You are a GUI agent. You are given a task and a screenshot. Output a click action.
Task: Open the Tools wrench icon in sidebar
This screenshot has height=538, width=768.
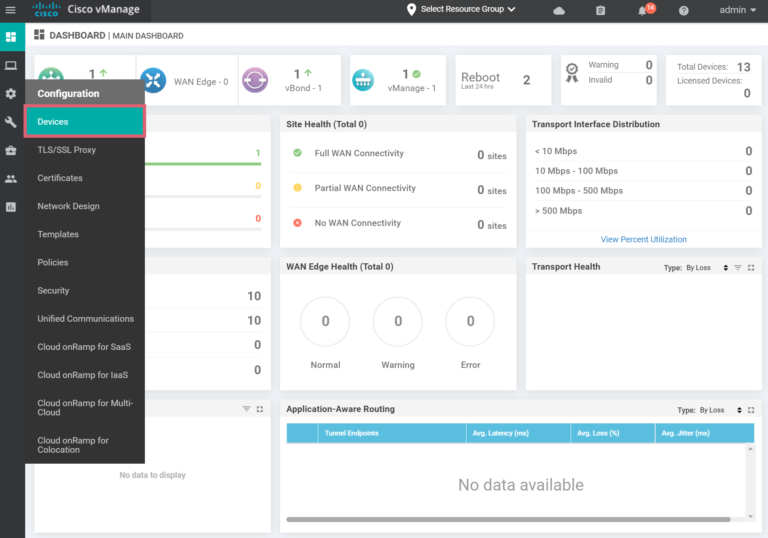click(11, 122)
